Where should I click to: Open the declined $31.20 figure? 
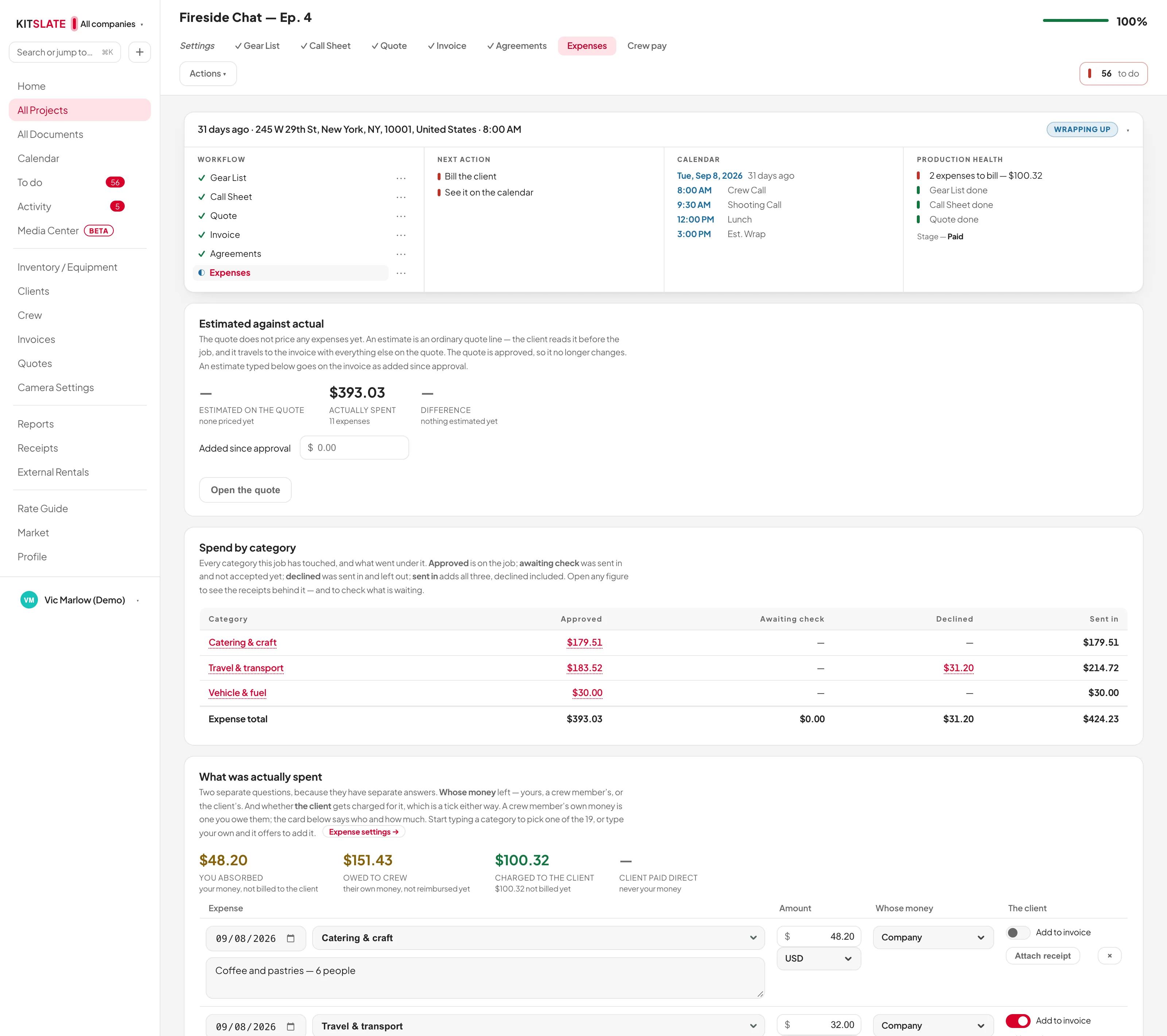pos(958,668)
